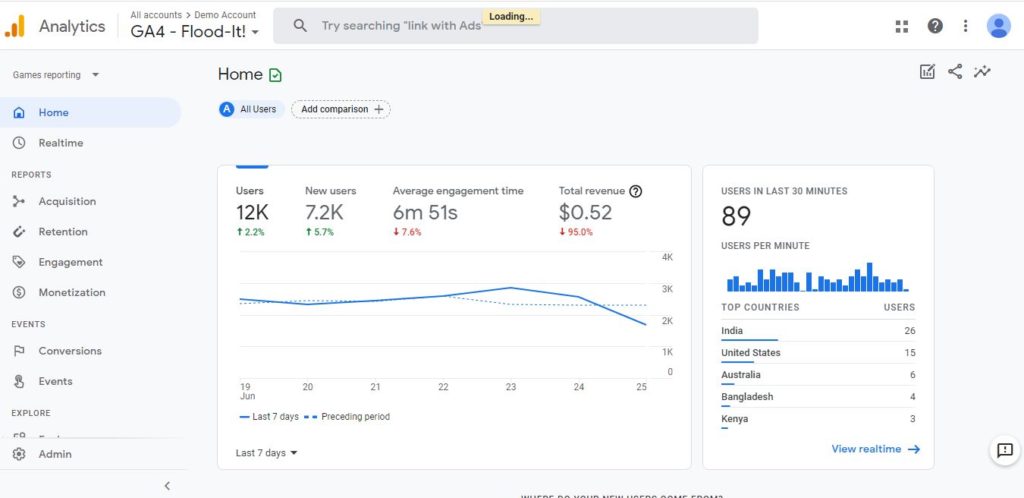This screenshot has width=1024, height=498.
Task: Open the Last 7 days date range dropdown
Action: point(266,453)
